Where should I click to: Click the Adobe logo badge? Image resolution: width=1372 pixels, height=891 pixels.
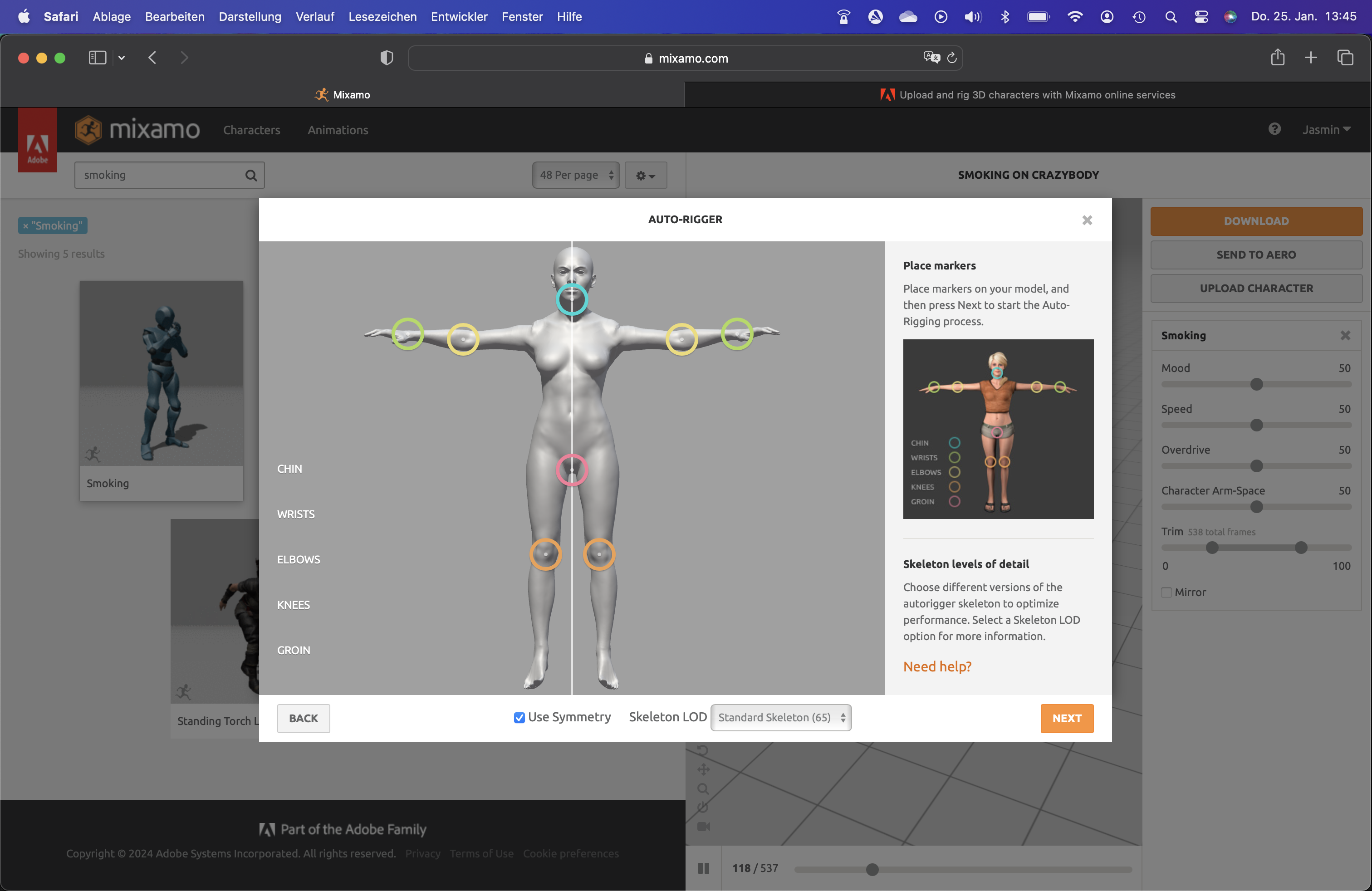[38, 140]
